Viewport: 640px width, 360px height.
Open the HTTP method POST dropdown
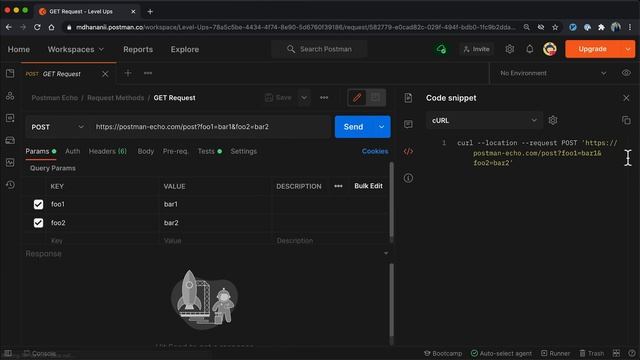(x=57, y=127)
